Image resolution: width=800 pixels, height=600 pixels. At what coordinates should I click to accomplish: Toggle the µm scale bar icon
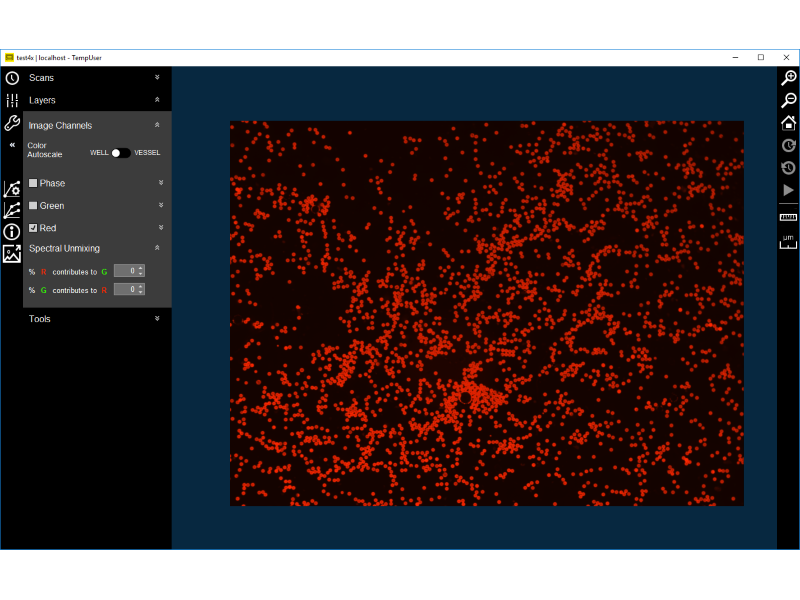pos(789,242)
